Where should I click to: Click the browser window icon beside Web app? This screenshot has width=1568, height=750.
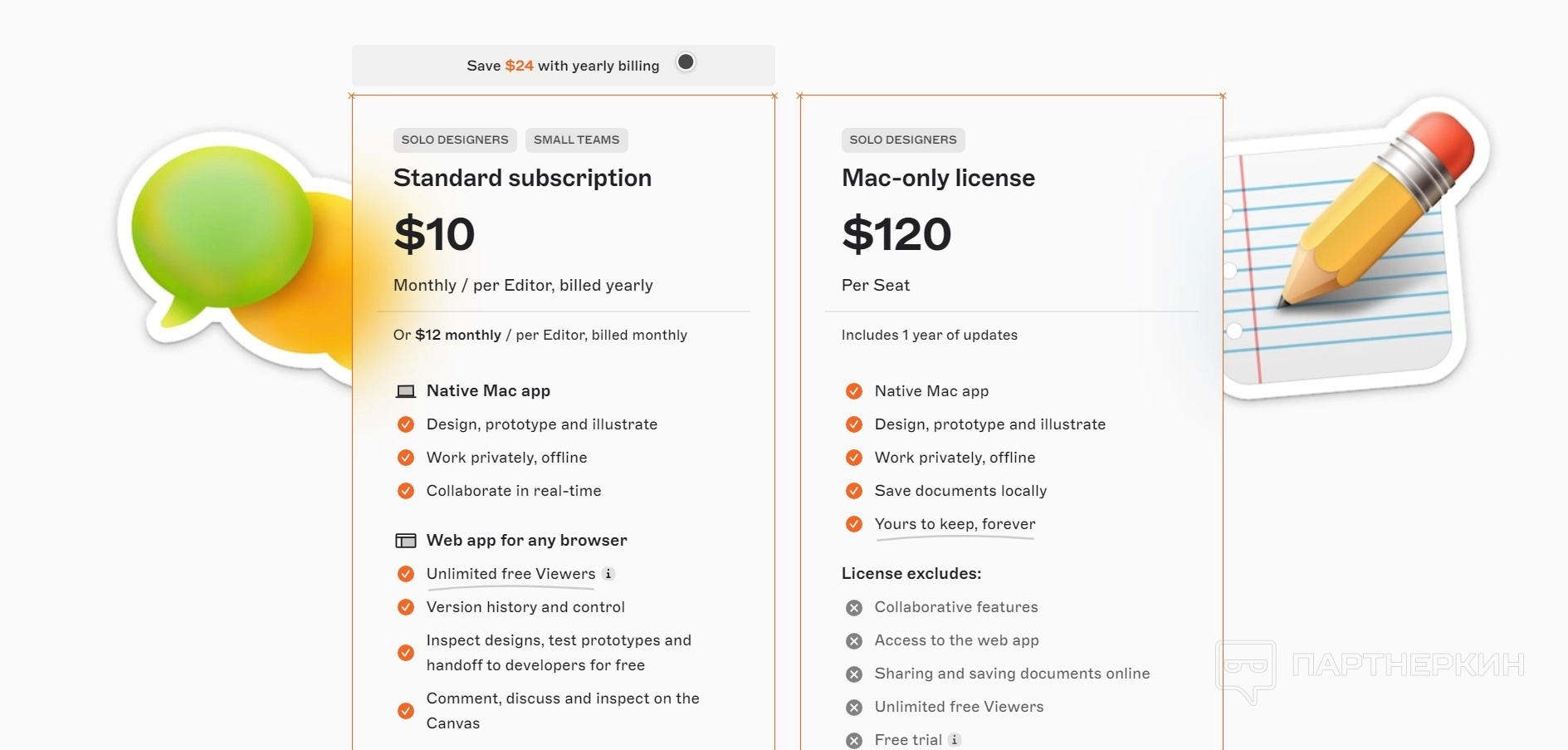405,541
